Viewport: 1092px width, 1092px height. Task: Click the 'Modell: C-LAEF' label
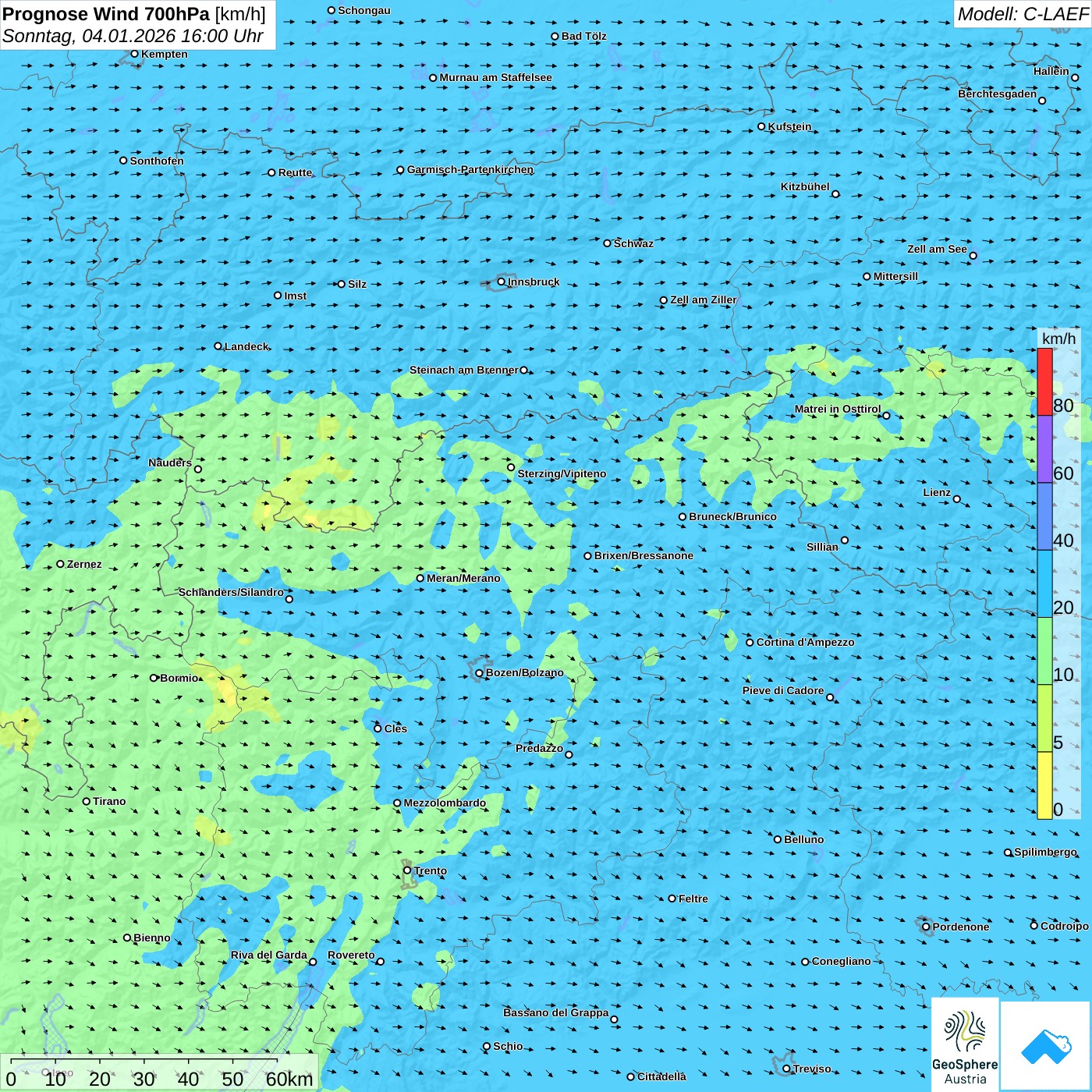click(x=1023, y=14)
